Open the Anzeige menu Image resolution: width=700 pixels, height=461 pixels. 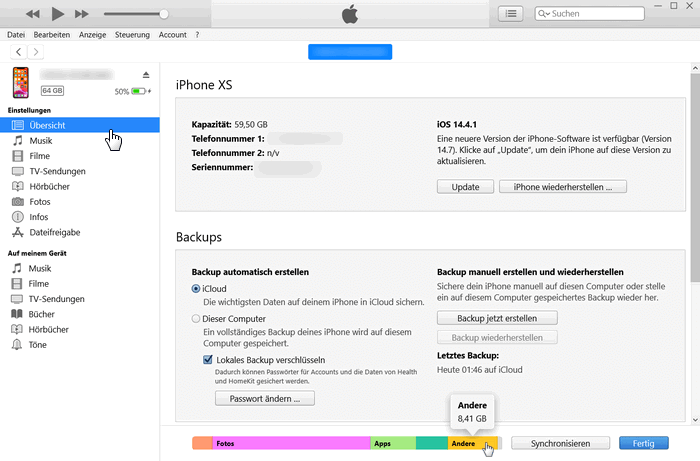92,35
